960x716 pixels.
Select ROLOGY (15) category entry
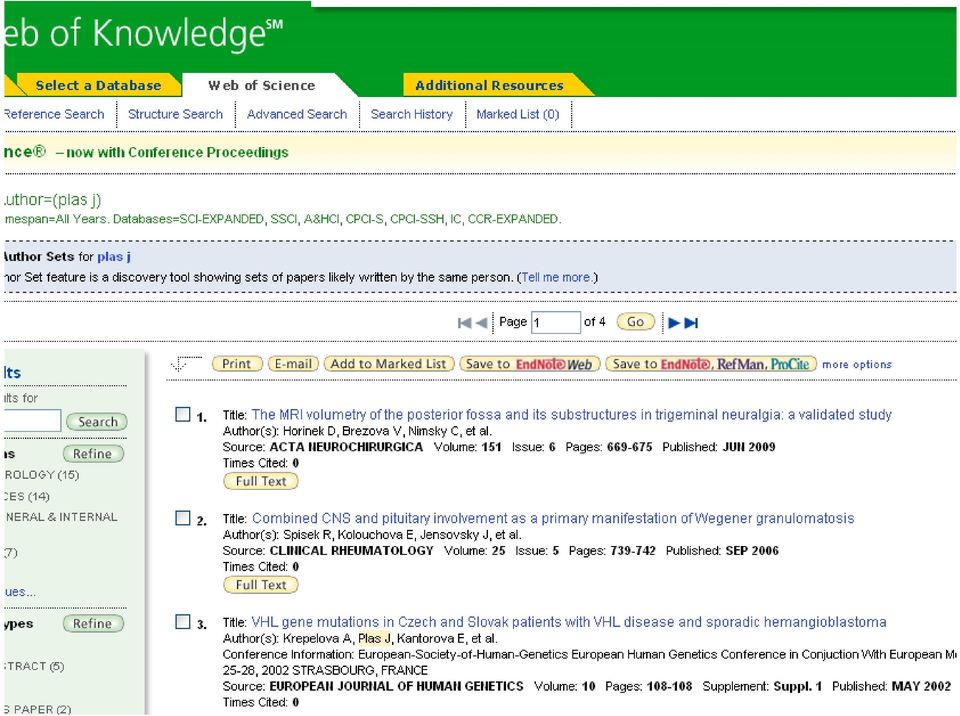point(41,475)
